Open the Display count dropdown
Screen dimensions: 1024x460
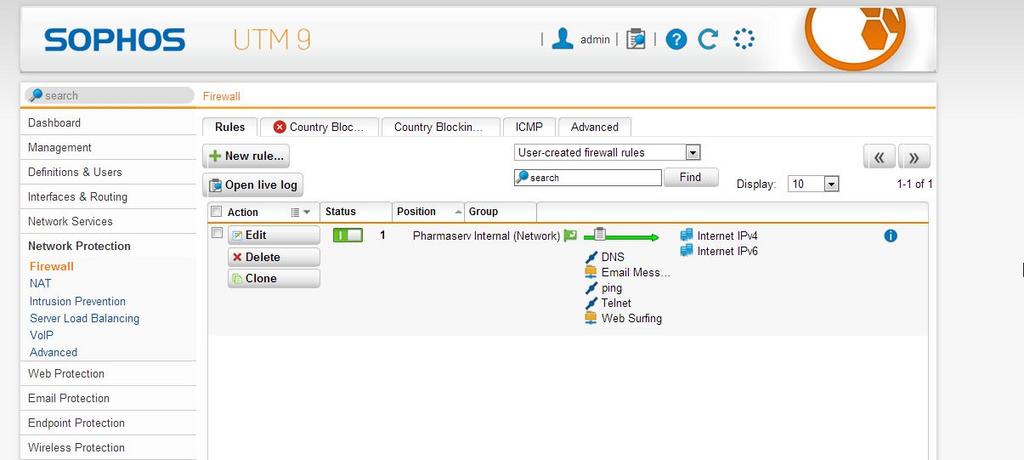click(x=813, y=184)
